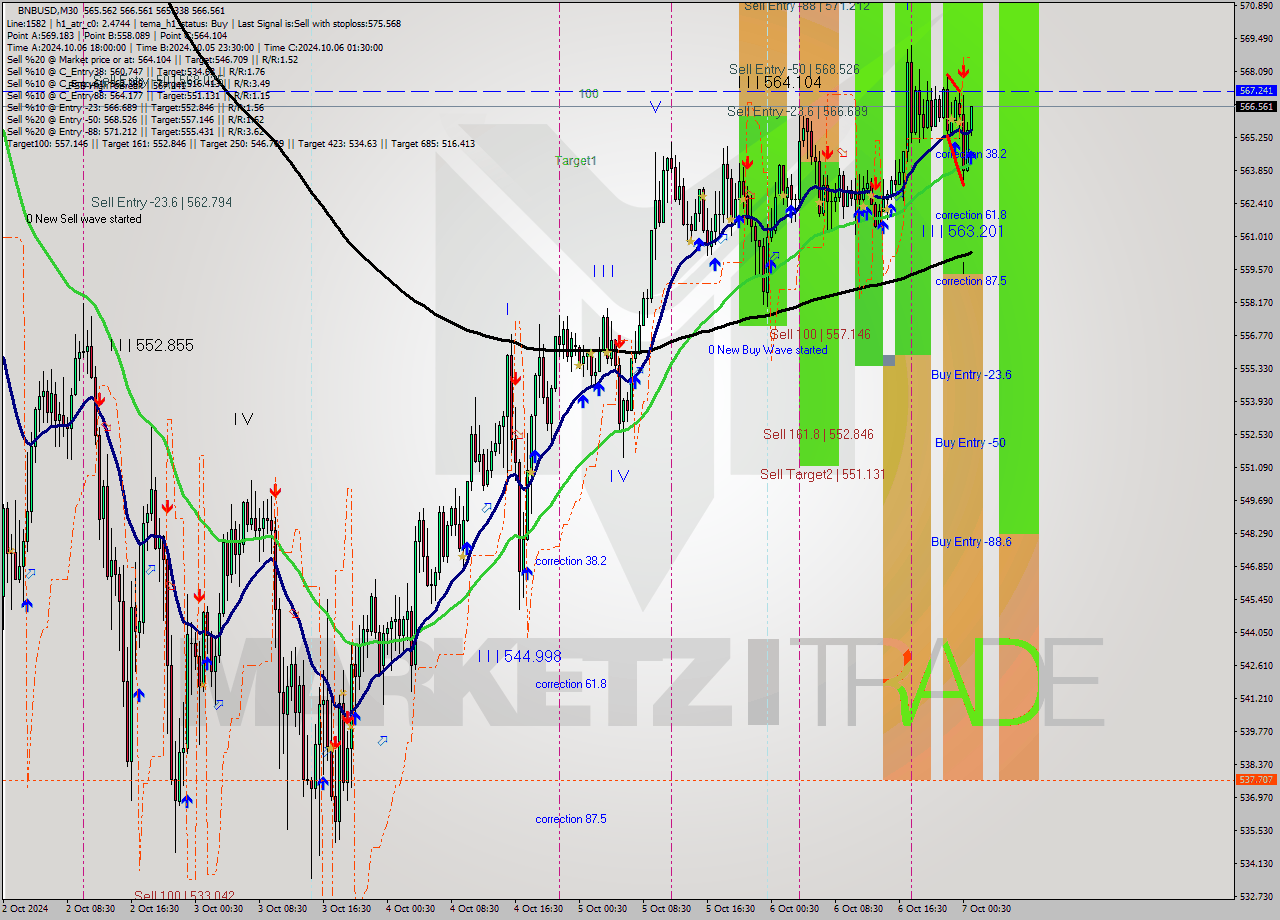This screenshot has height=920, width=1280.
Task: Click the '100' level label near dashed line
Action: [589, 94]
